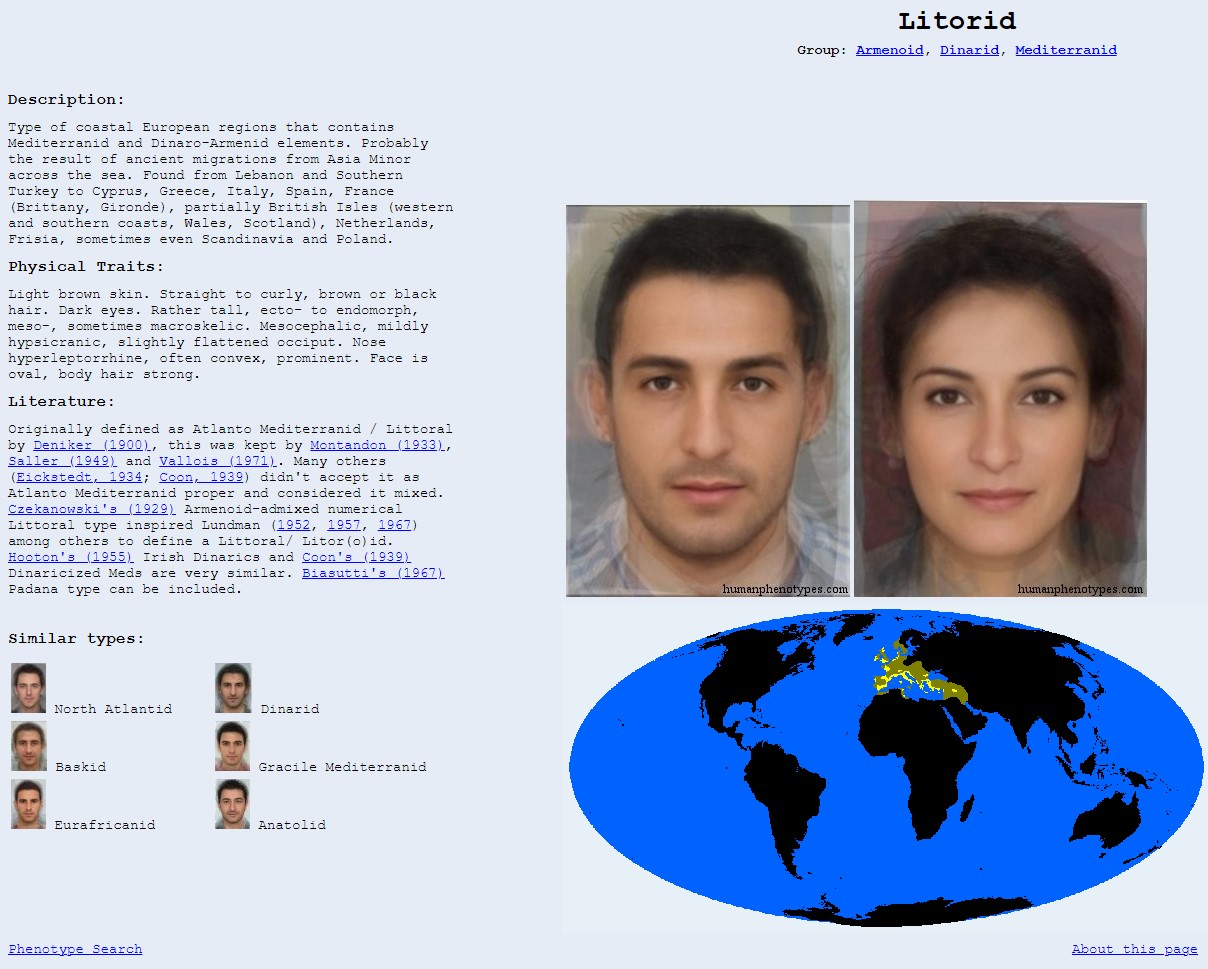Image resolution: width=1208 pixels, height=969 pixels.
Task: Select the Dinarid similar type label
Action: point(290,709)
